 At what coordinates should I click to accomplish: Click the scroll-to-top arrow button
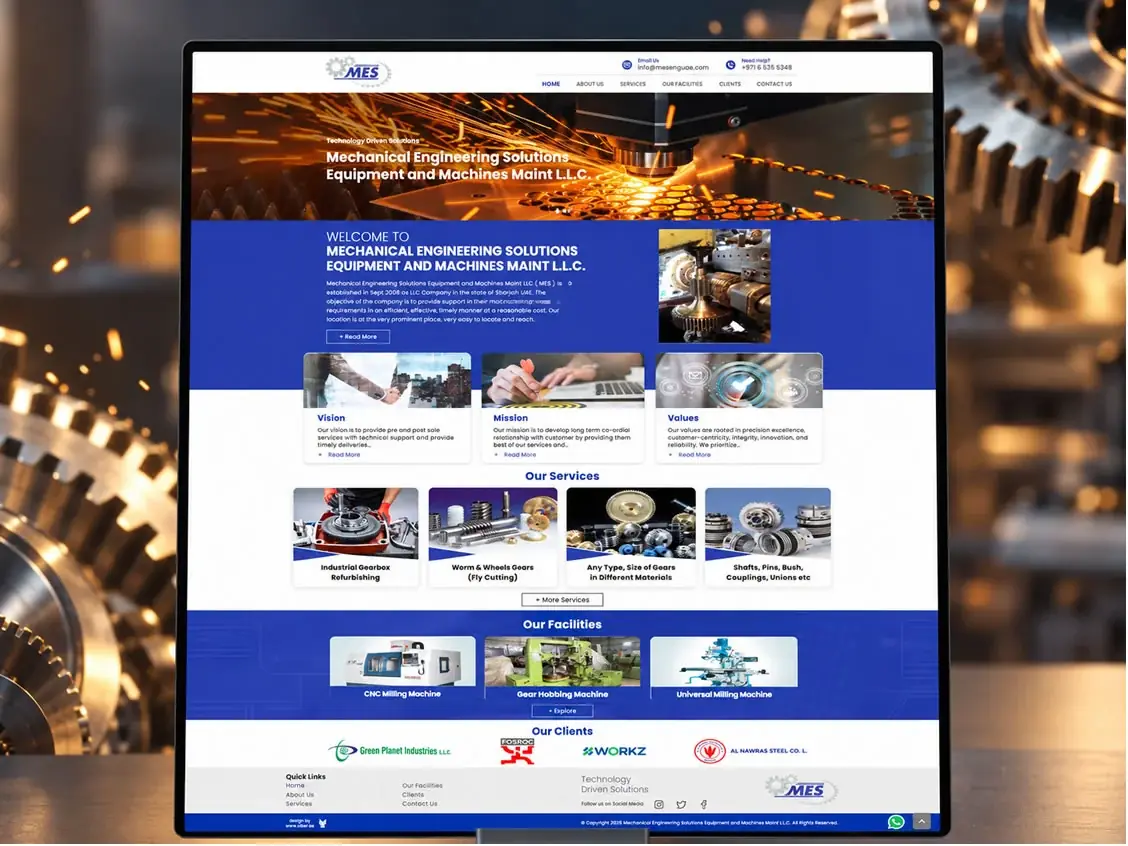[x=922, y=821]
